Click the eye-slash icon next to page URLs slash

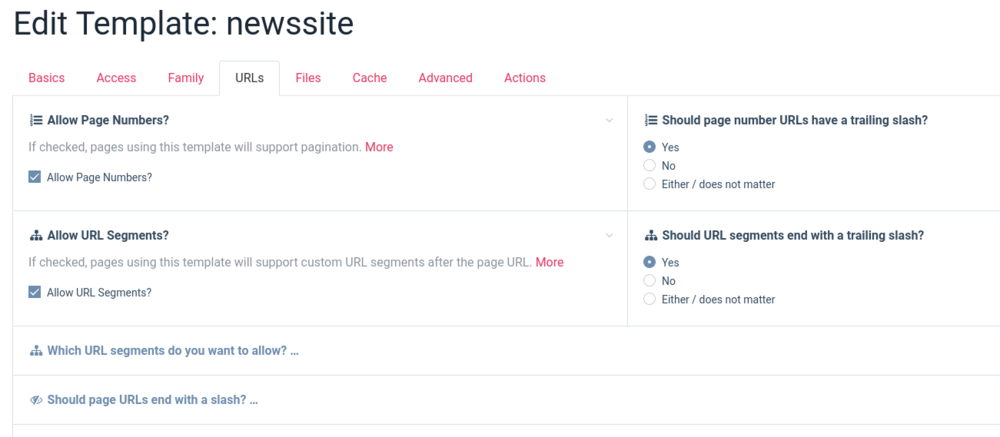pyautogui.click(x=36, y=400)
